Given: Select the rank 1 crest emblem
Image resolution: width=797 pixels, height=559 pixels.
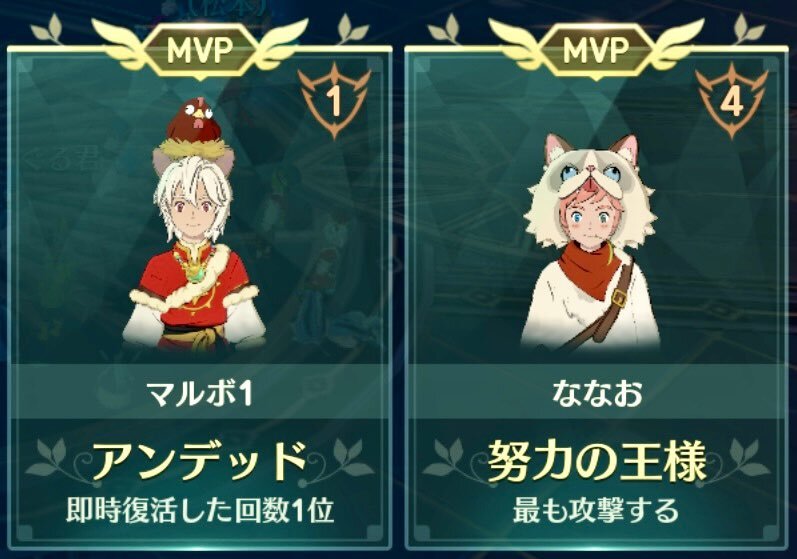Looking at the screenshot, I should tap(334, 101).
